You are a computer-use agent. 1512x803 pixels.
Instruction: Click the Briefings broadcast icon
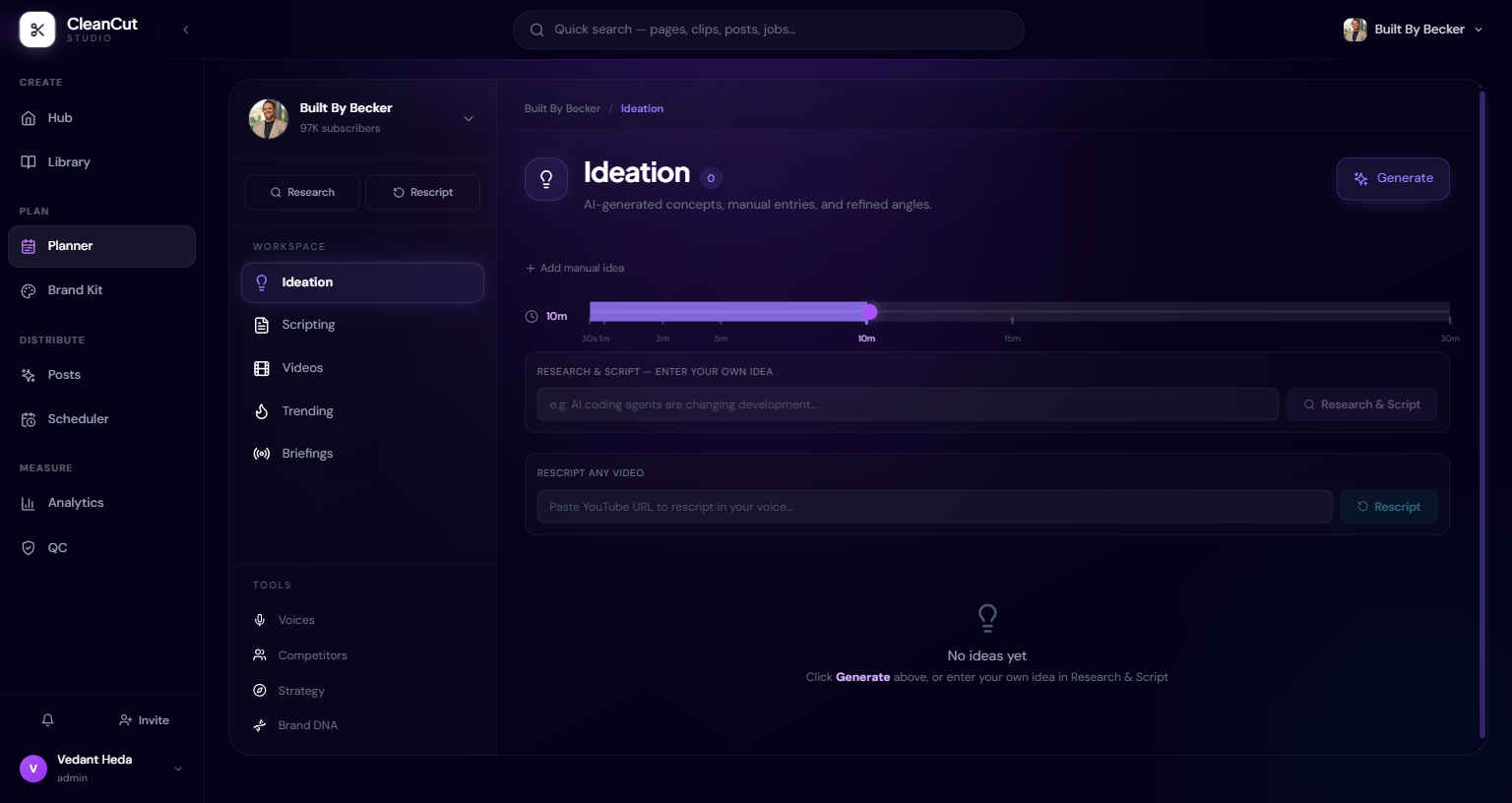[262, 454]
